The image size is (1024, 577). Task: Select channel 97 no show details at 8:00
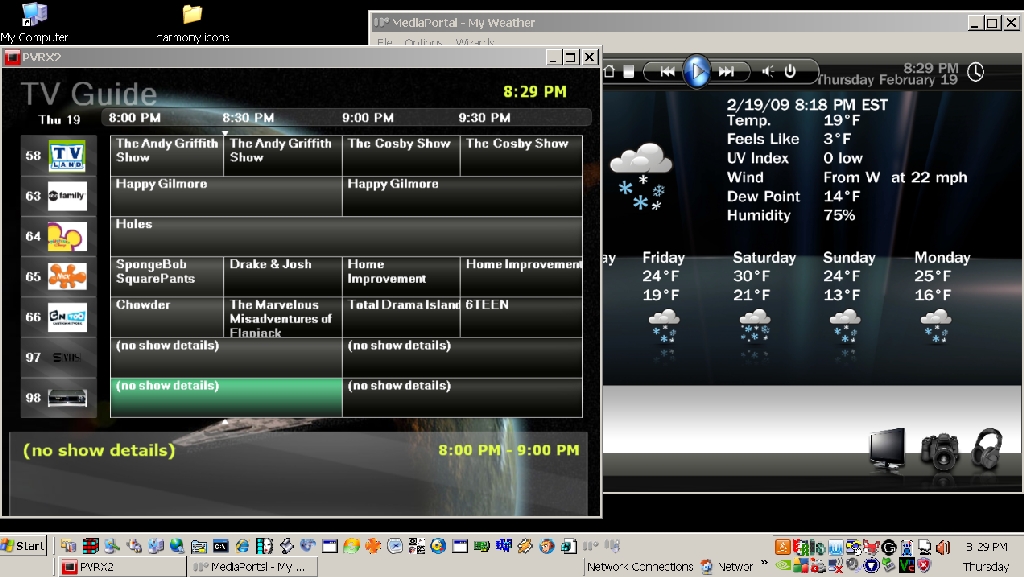(226, 358)
